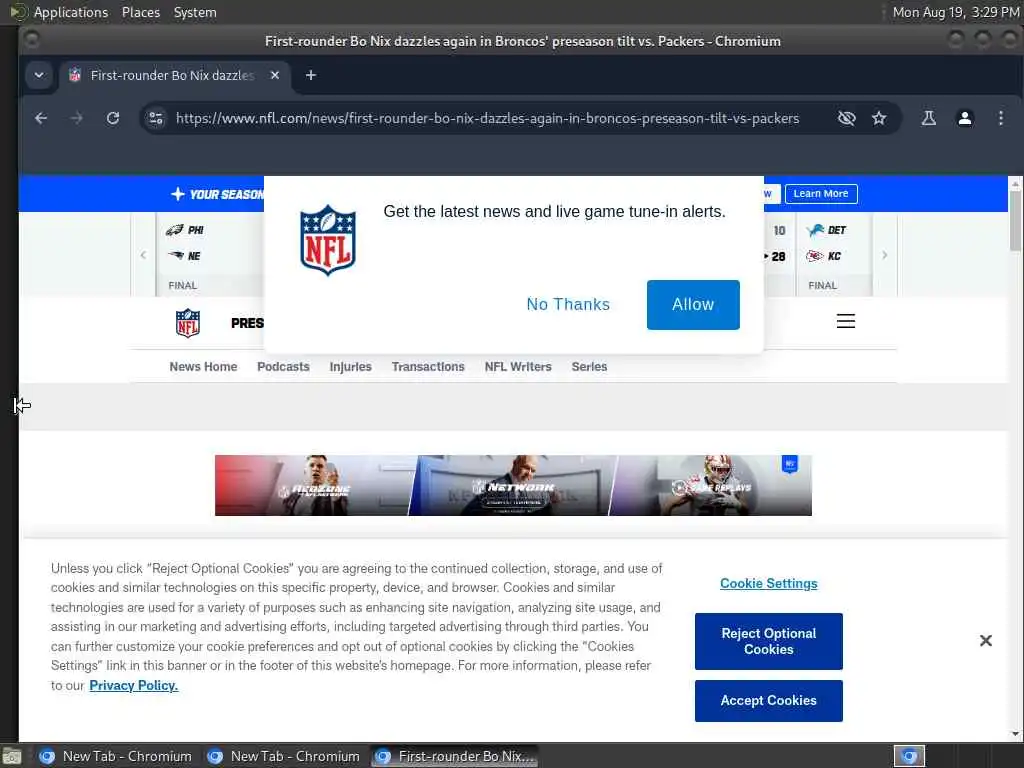1024x768 pixels.
Task: Go to the Injuries section
Action: click(350, 366)
